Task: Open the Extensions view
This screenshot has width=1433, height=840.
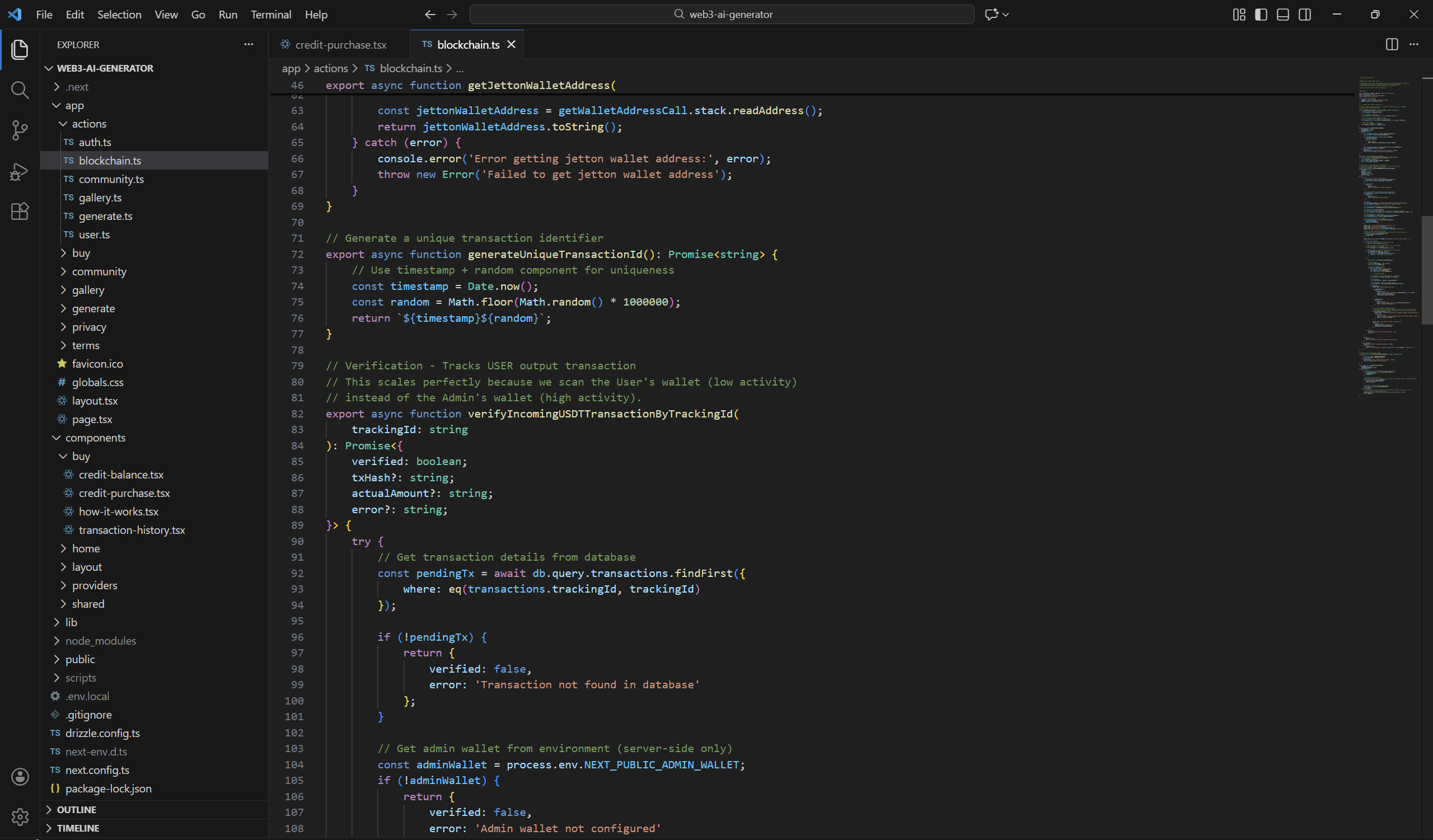Action: (20, 212)
